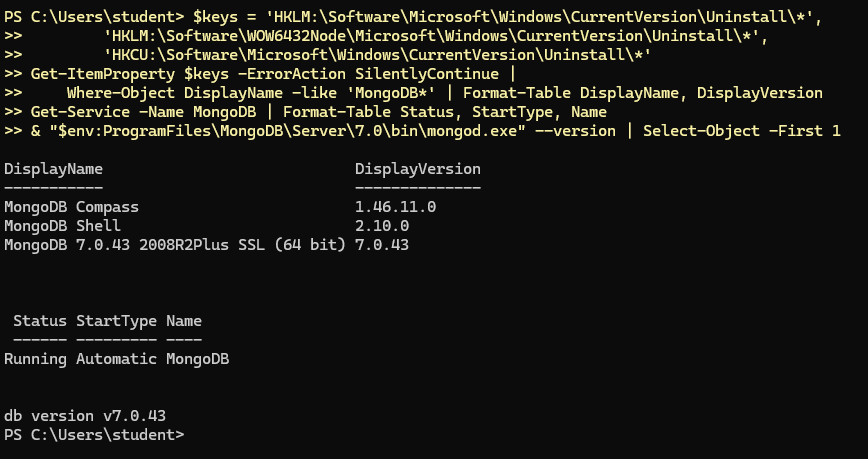868x459 pixels.
Task: Click the version value '1.46.11.0'
Action: pos(395,207)
